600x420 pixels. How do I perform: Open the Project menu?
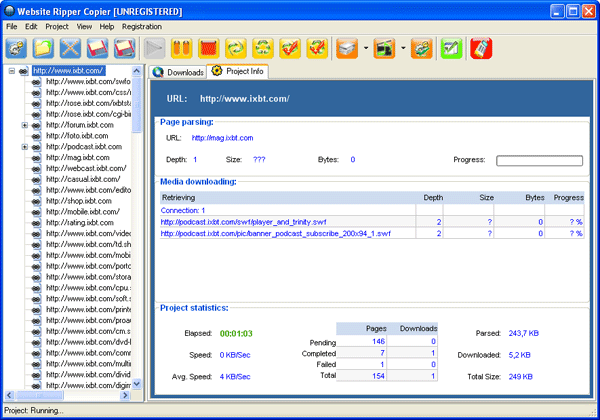[x=57, y=26]
